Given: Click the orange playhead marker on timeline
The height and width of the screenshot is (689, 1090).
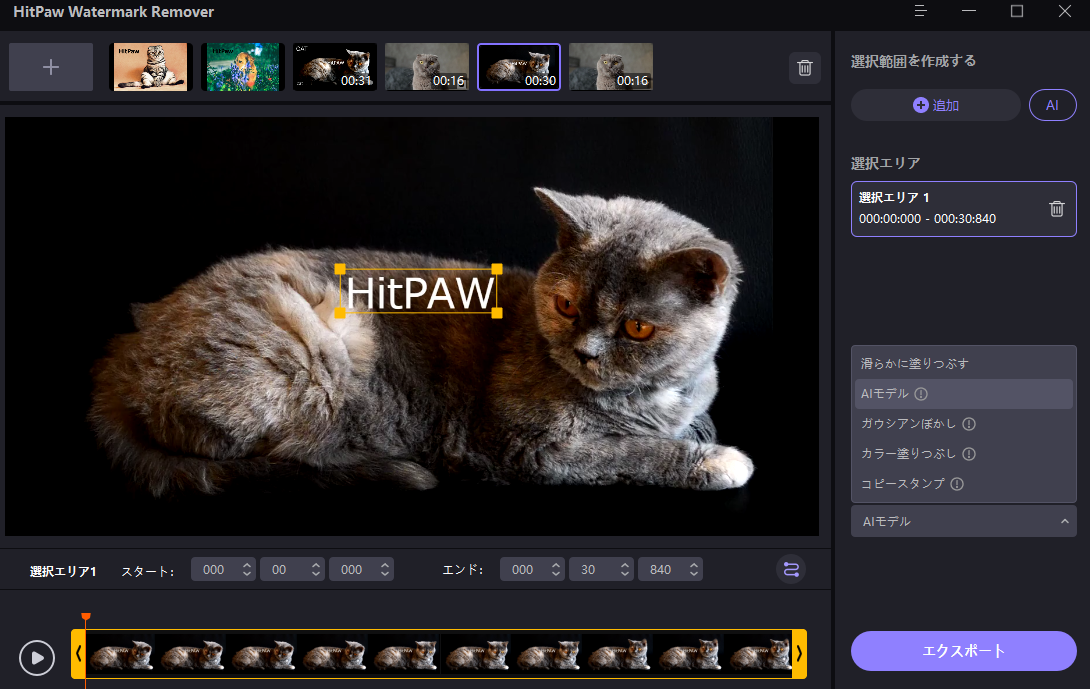Looking at the screenshot, I should point(86,617).
